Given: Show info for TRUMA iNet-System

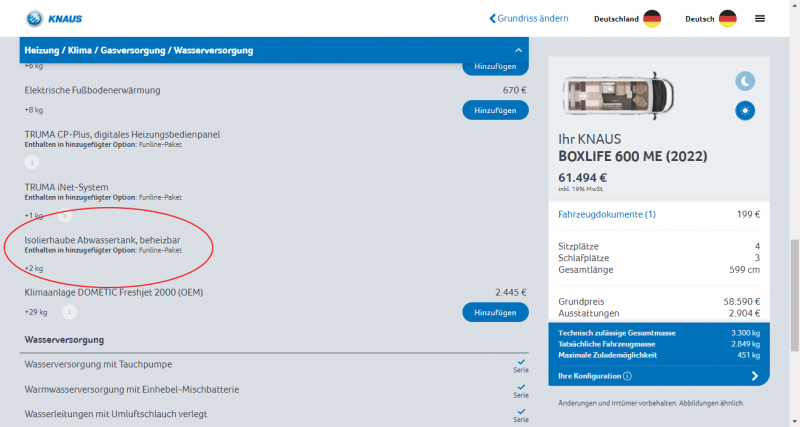Looking at the screenshot, I should pyautogui.click(x=65, y=215).
